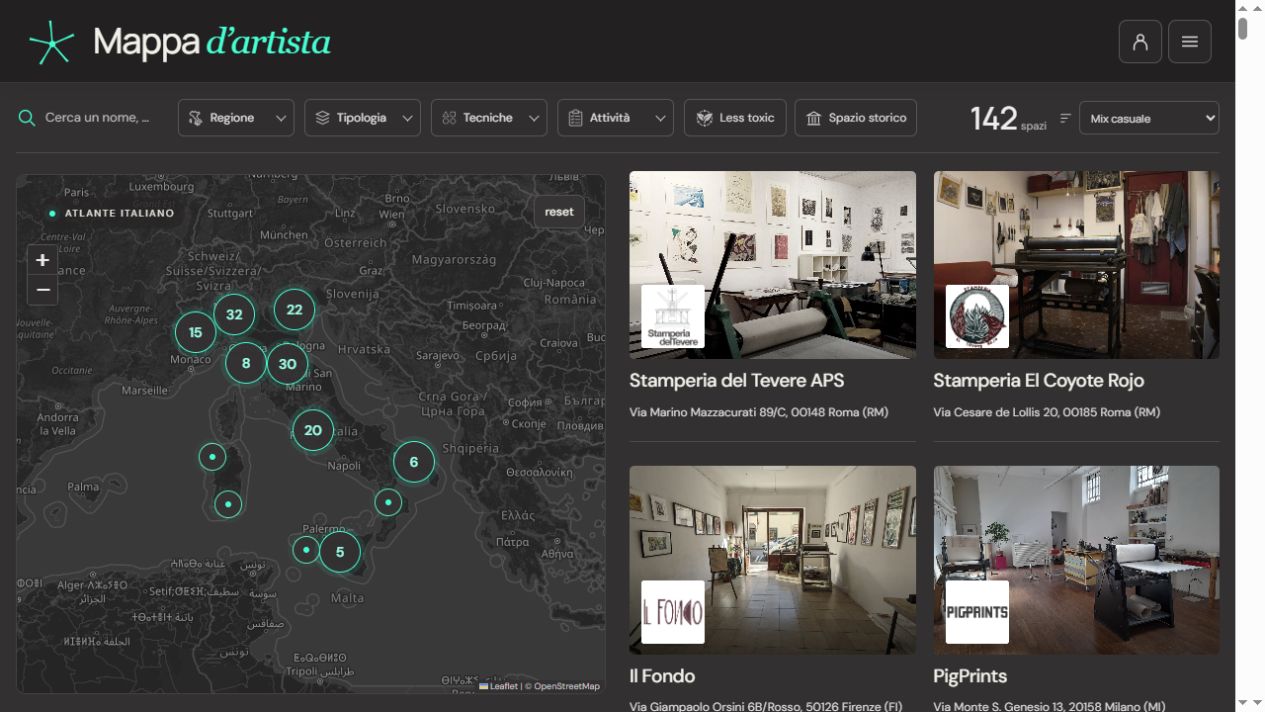Open Stamperia El Coyote Rojo studio photo

pos(1076,265)
